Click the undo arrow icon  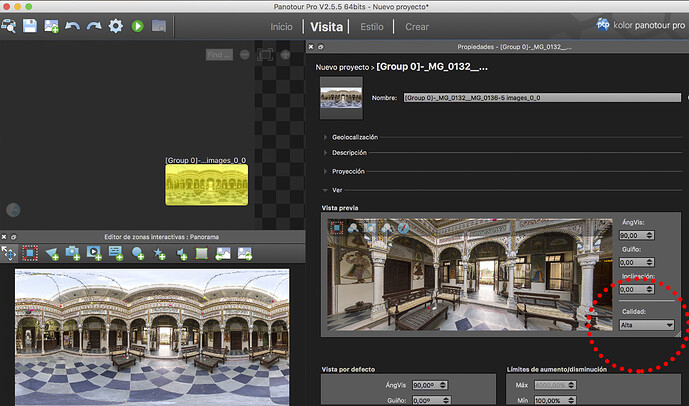coord(73,25)
